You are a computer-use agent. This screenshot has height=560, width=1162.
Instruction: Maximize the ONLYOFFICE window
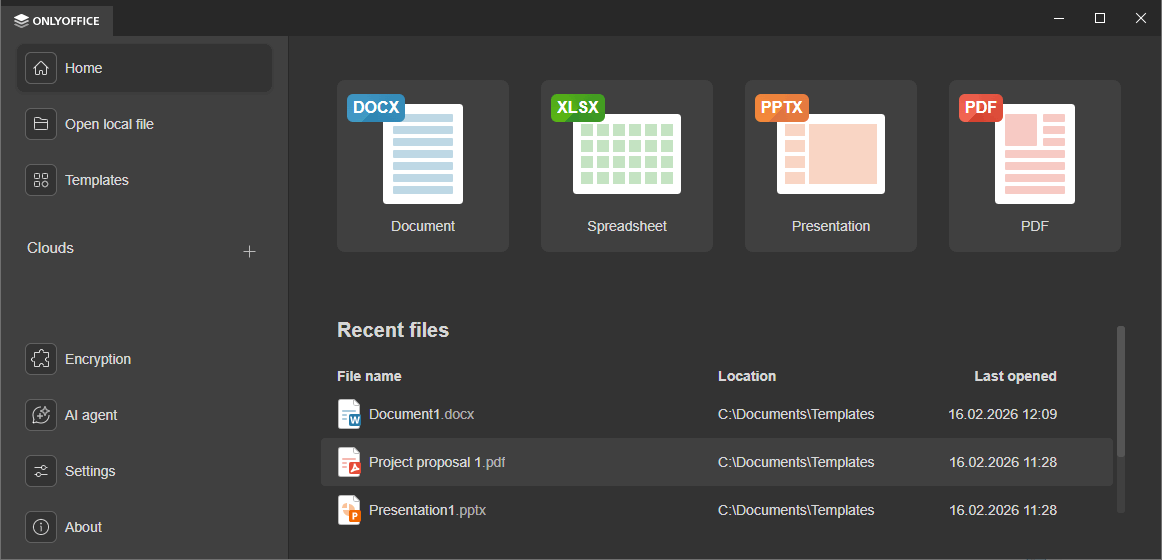pos(1100,18)
